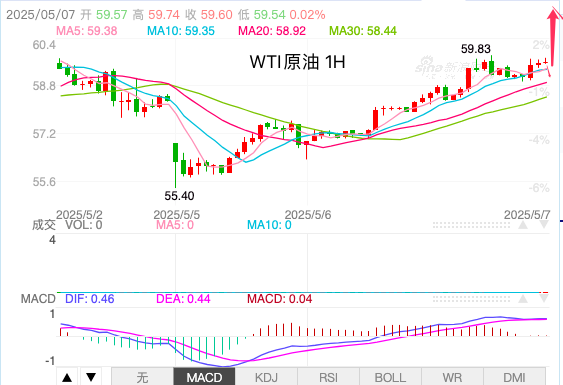Image resolution: width=563 pixels, height=385 pixels.
Task: Click the up arrow in the MACD panel header
Action: 523,298
